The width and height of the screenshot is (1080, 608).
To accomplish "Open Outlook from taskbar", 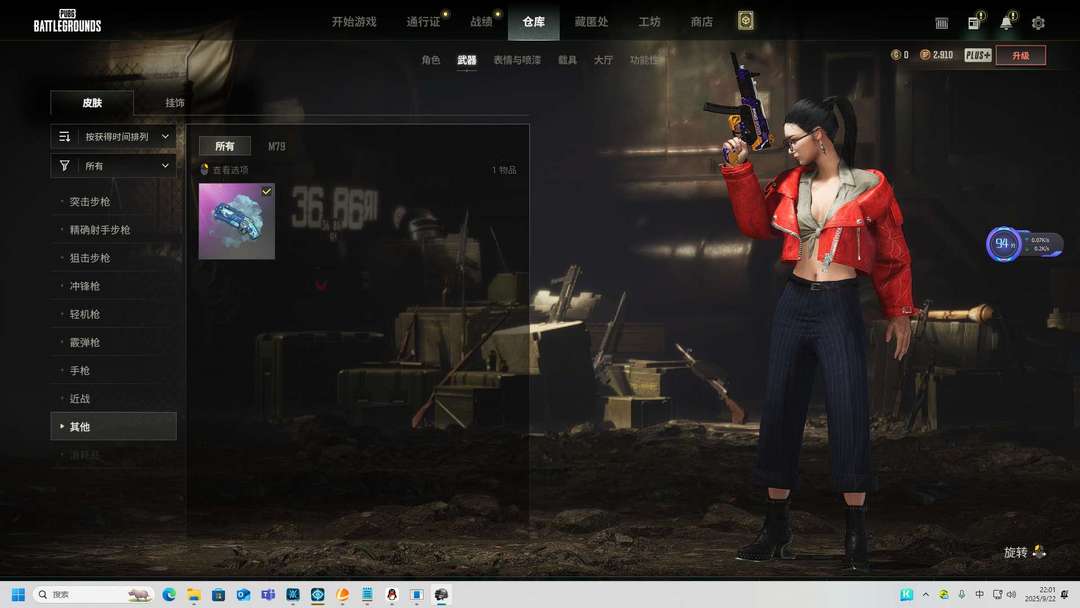I will (x=243, y=594).
